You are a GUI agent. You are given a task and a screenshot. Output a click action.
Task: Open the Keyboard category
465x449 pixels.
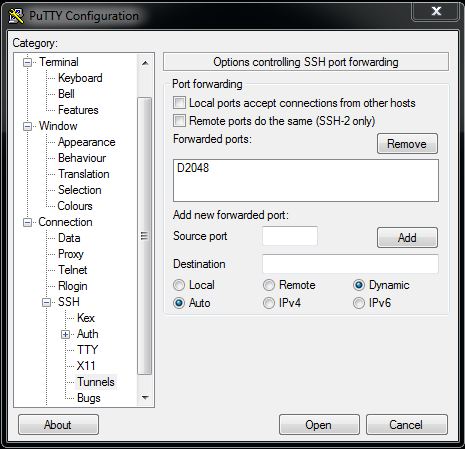click(80, 78)
